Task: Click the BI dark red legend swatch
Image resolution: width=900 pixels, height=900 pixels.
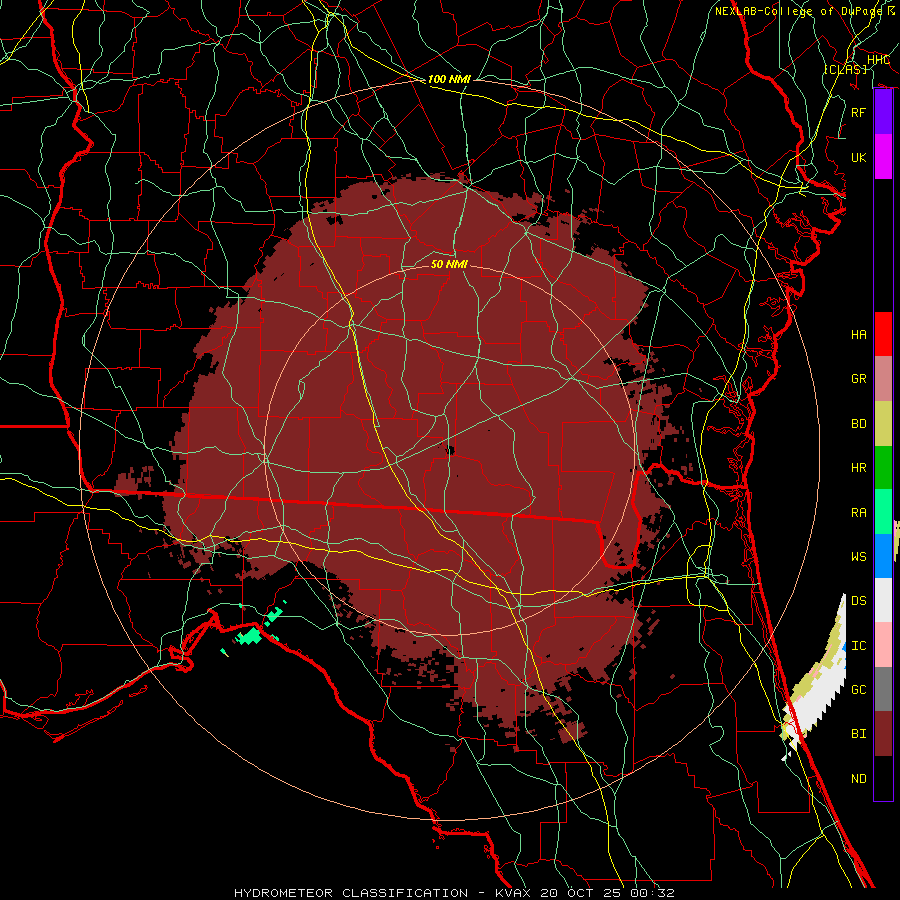Action: (x=883, y=734)
